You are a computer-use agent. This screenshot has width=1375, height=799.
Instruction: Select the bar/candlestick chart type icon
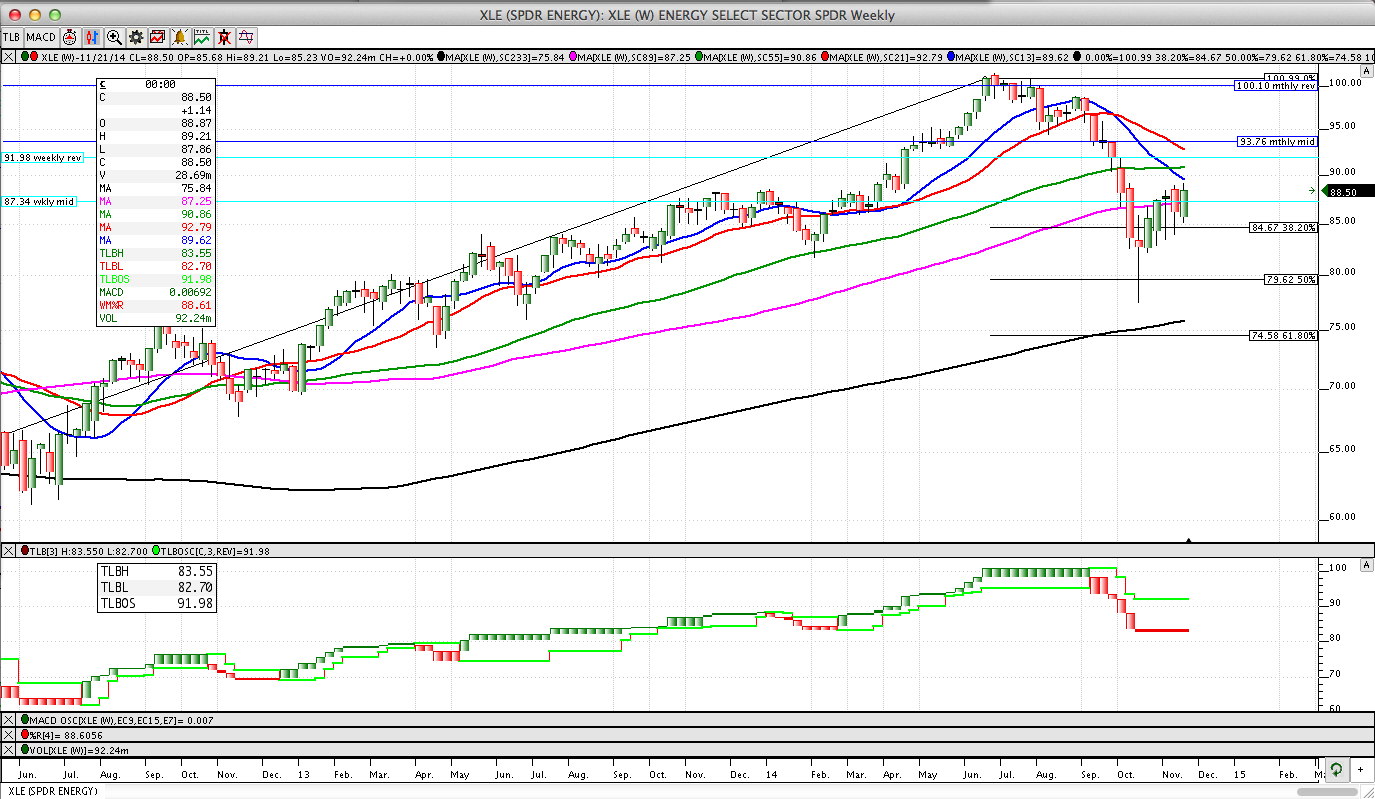(92, 38)
